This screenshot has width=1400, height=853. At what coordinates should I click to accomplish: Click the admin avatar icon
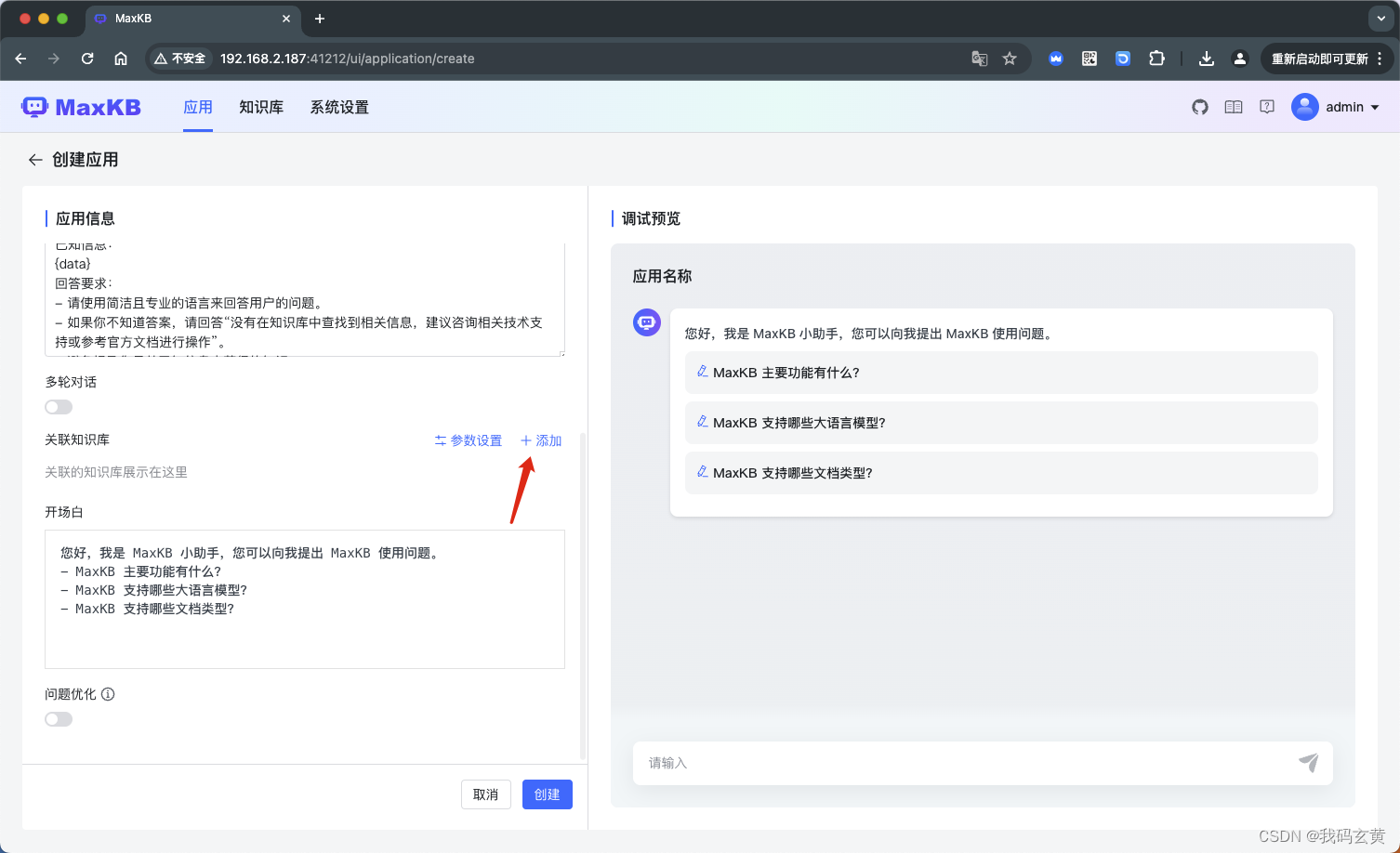pyautogui.click(x=1305, y=107)
